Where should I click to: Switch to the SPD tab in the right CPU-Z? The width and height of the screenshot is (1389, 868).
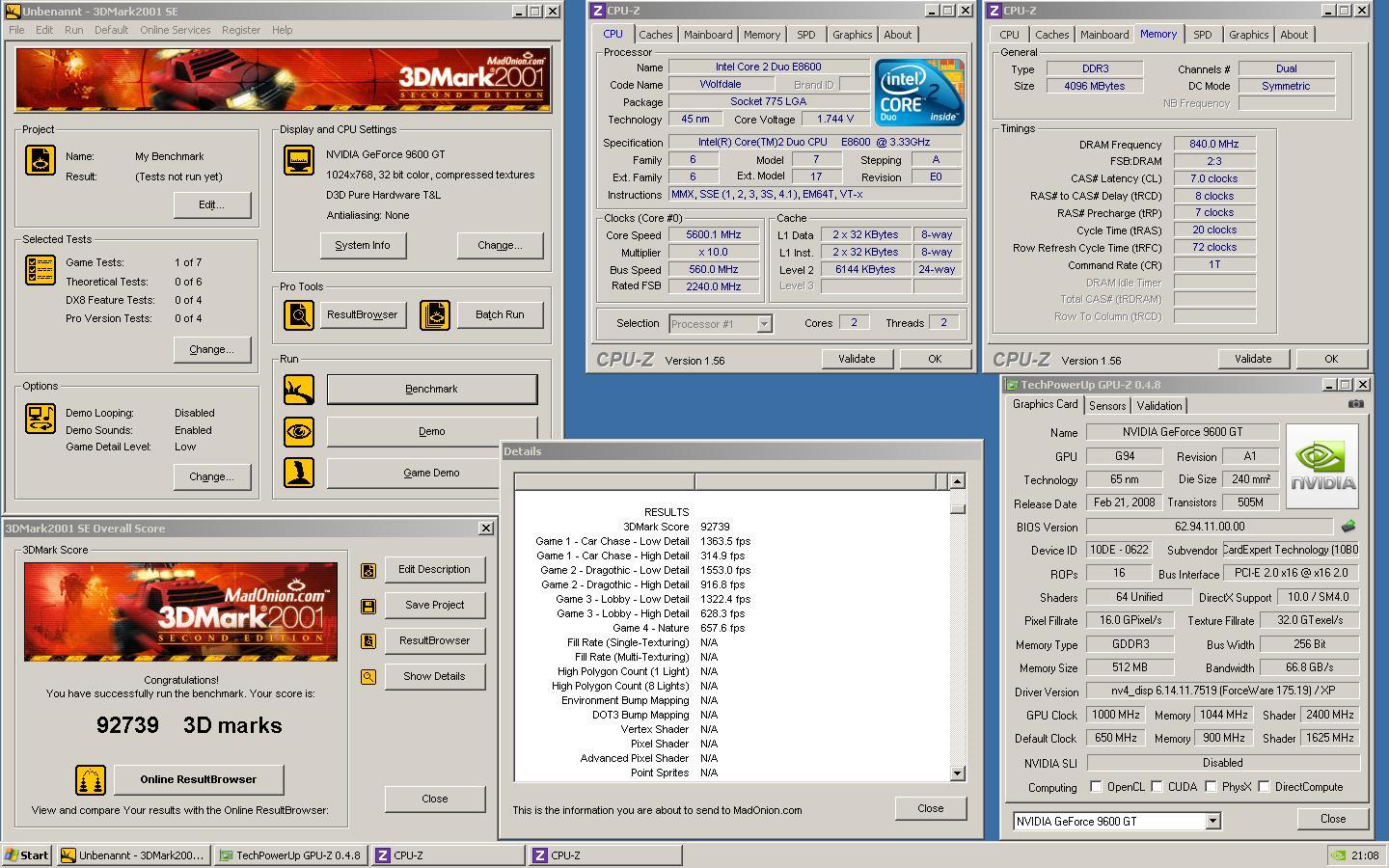click(1202, 35)
